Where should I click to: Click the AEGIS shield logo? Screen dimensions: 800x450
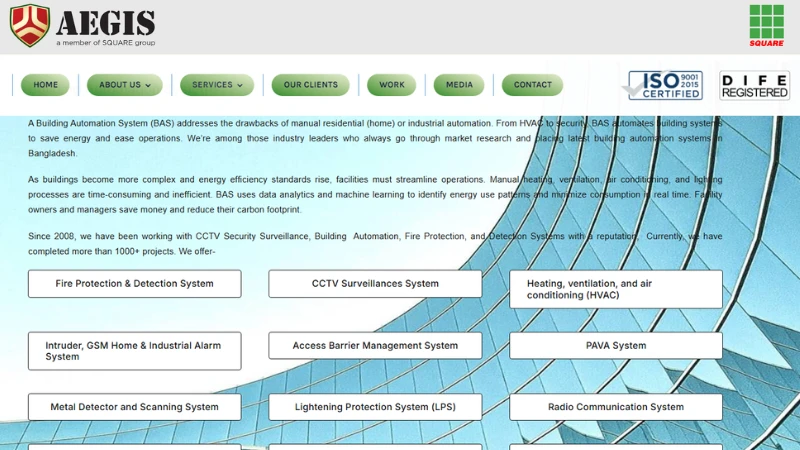pyautogui.click(x=30, y=26)
